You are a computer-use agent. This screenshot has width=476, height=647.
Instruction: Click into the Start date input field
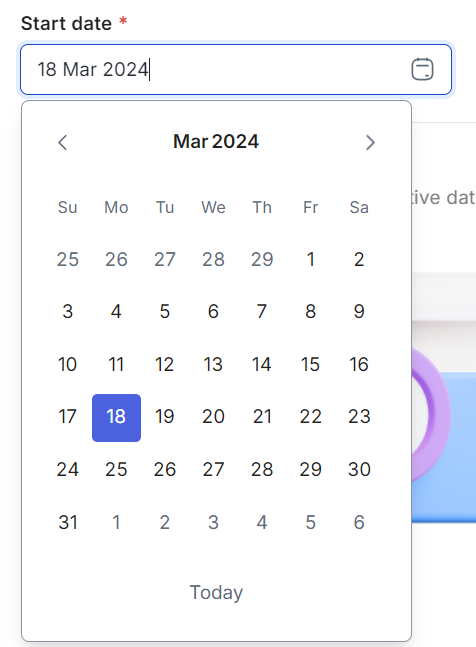click(x=236, y=69)
